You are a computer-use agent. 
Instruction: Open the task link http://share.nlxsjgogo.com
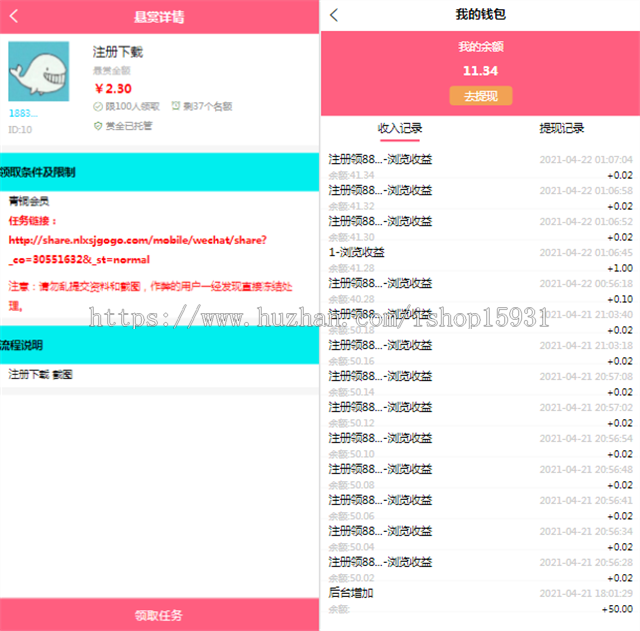138,249
